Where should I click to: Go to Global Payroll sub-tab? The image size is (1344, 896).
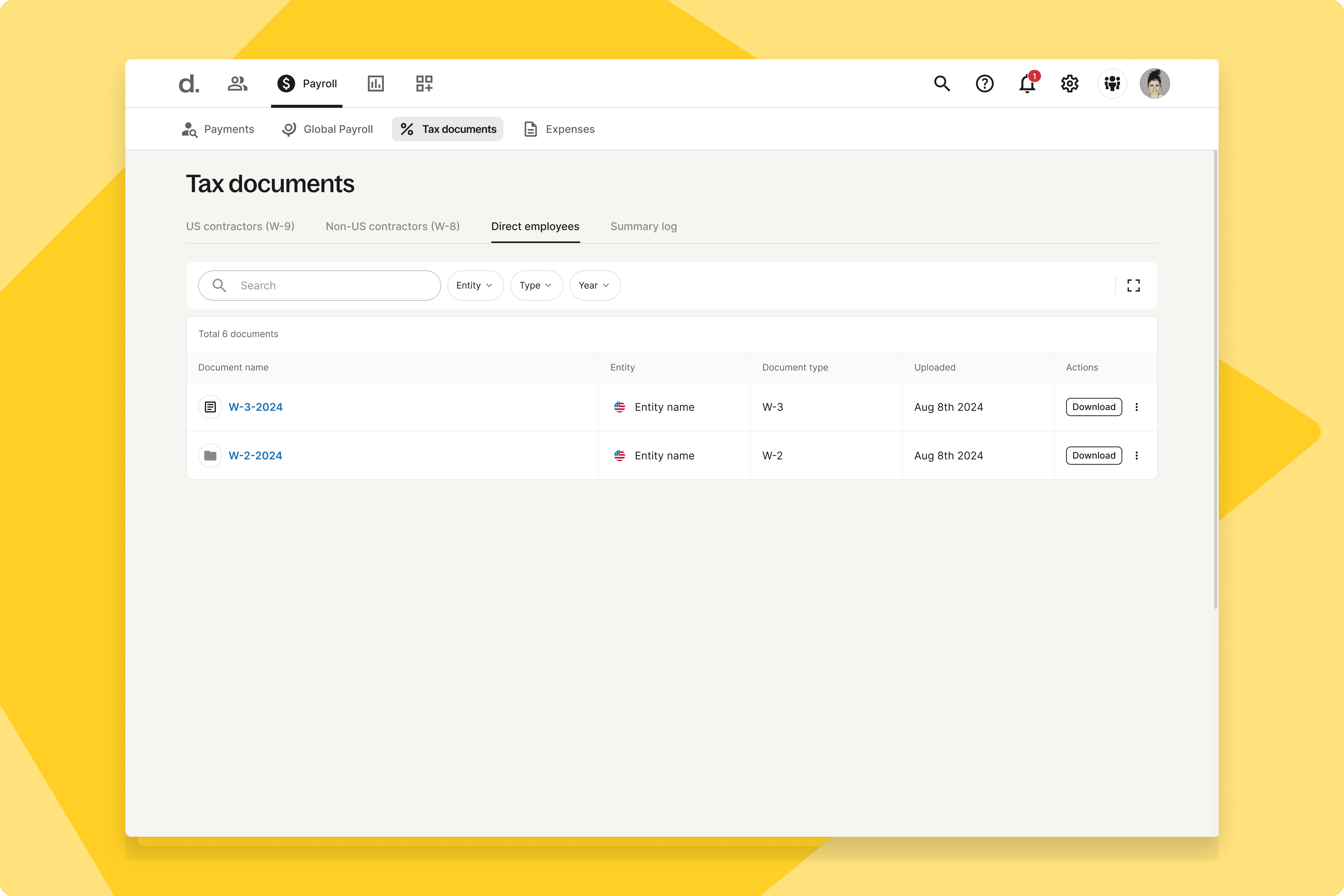(328, 129)
